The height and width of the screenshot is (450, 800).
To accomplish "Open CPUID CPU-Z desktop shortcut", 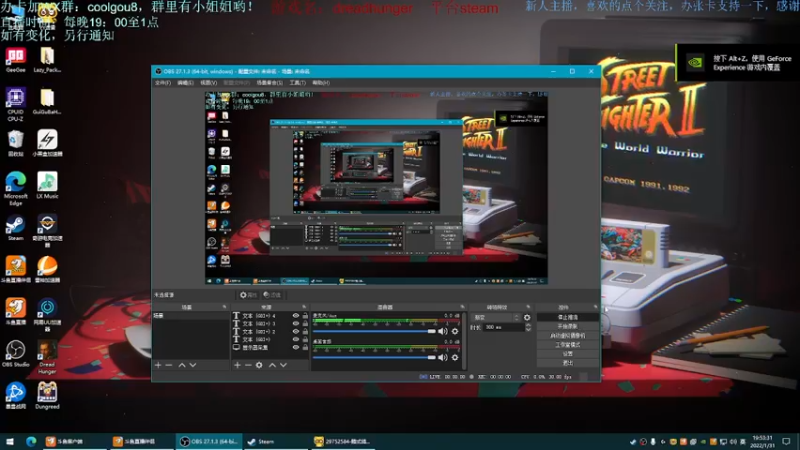I will (x=15, y=104).
